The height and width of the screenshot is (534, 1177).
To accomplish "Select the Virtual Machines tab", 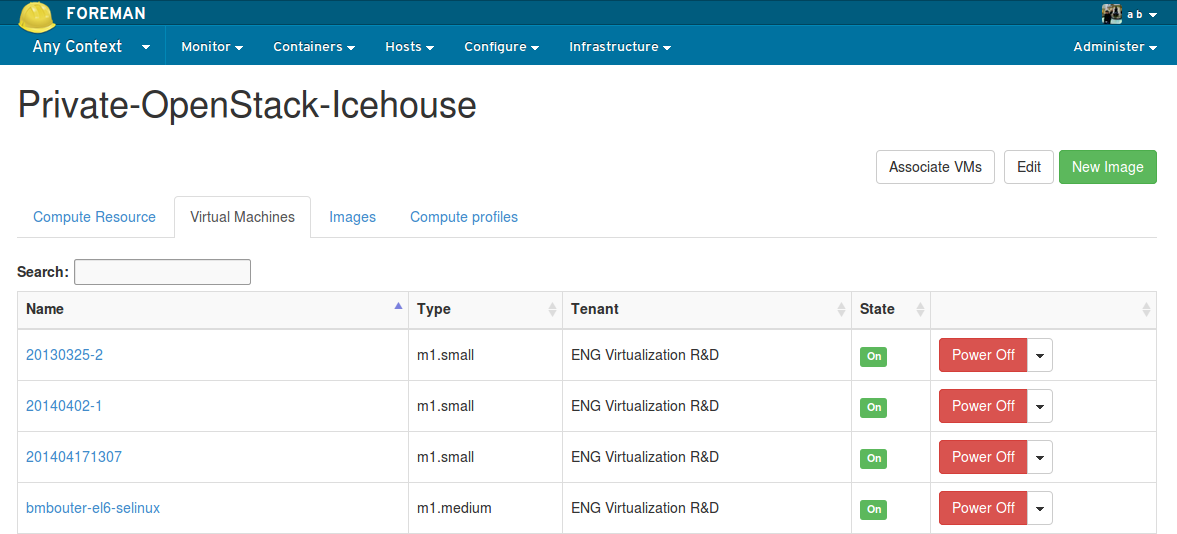I will (242, 217).
